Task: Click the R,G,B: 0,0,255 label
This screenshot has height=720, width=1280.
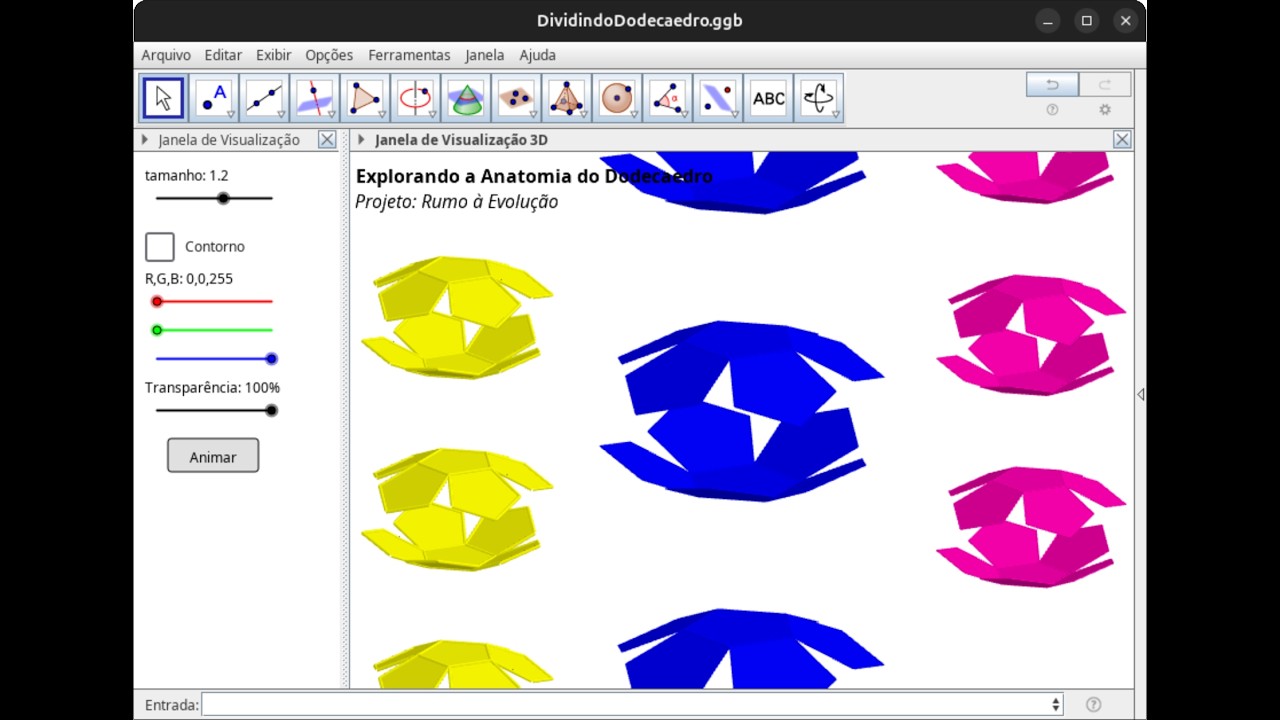Action: tap(189, 279)
